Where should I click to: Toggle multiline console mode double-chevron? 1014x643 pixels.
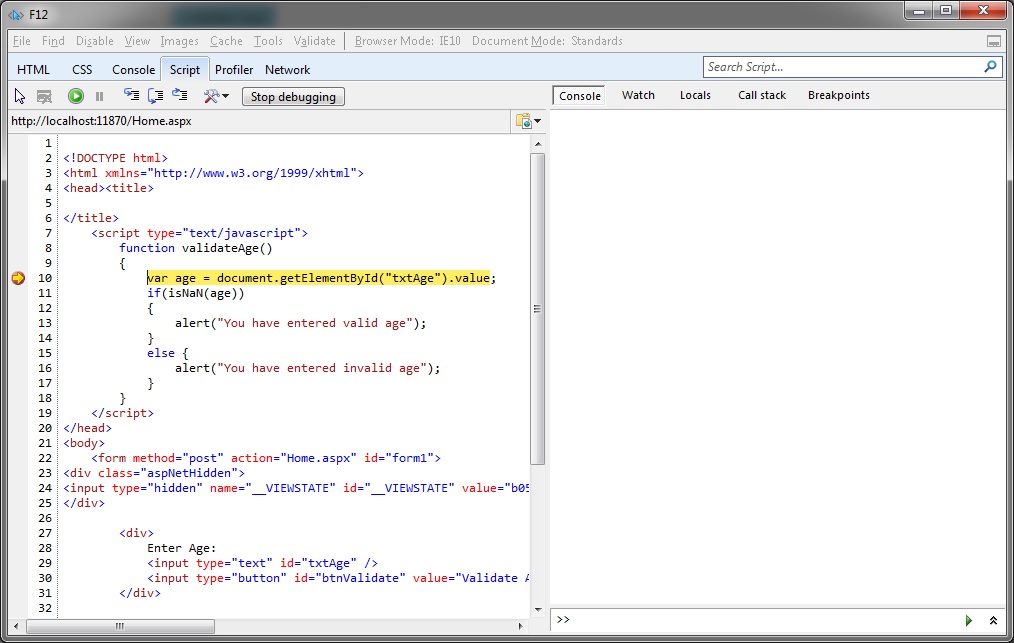[993, 620]
